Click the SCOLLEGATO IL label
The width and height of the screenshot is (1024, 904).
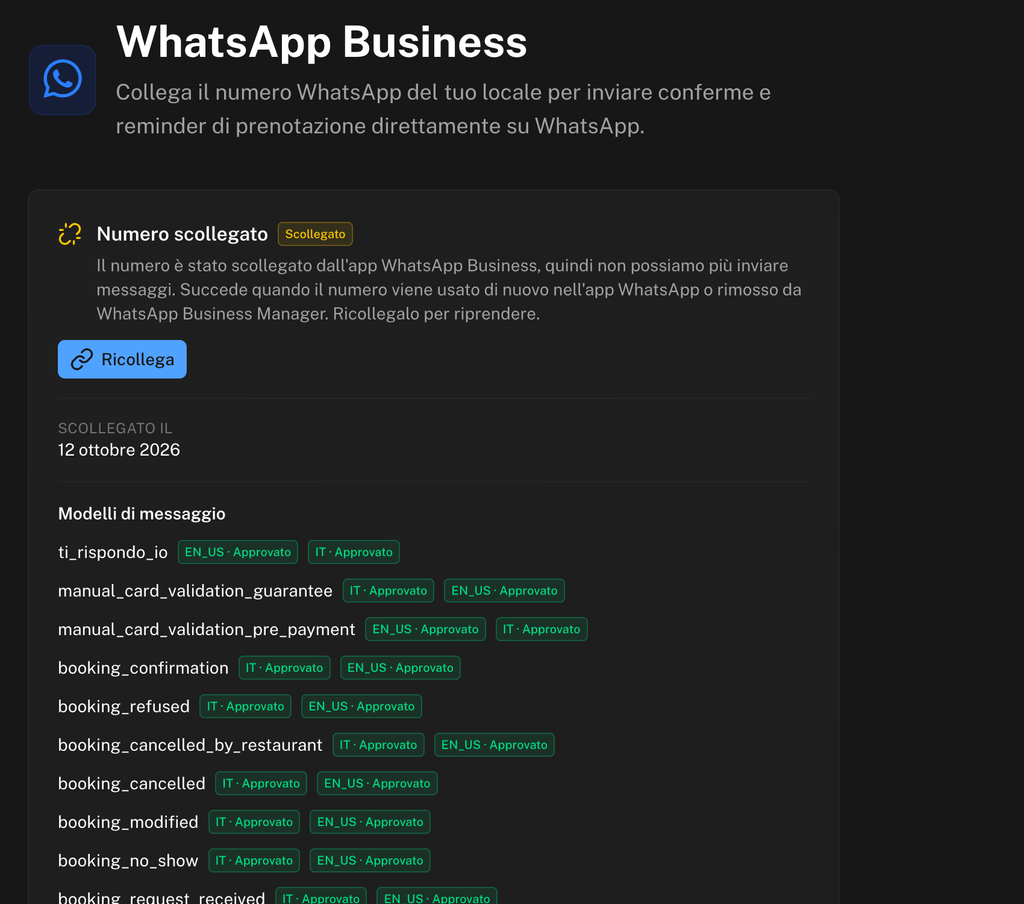[115, 428]
